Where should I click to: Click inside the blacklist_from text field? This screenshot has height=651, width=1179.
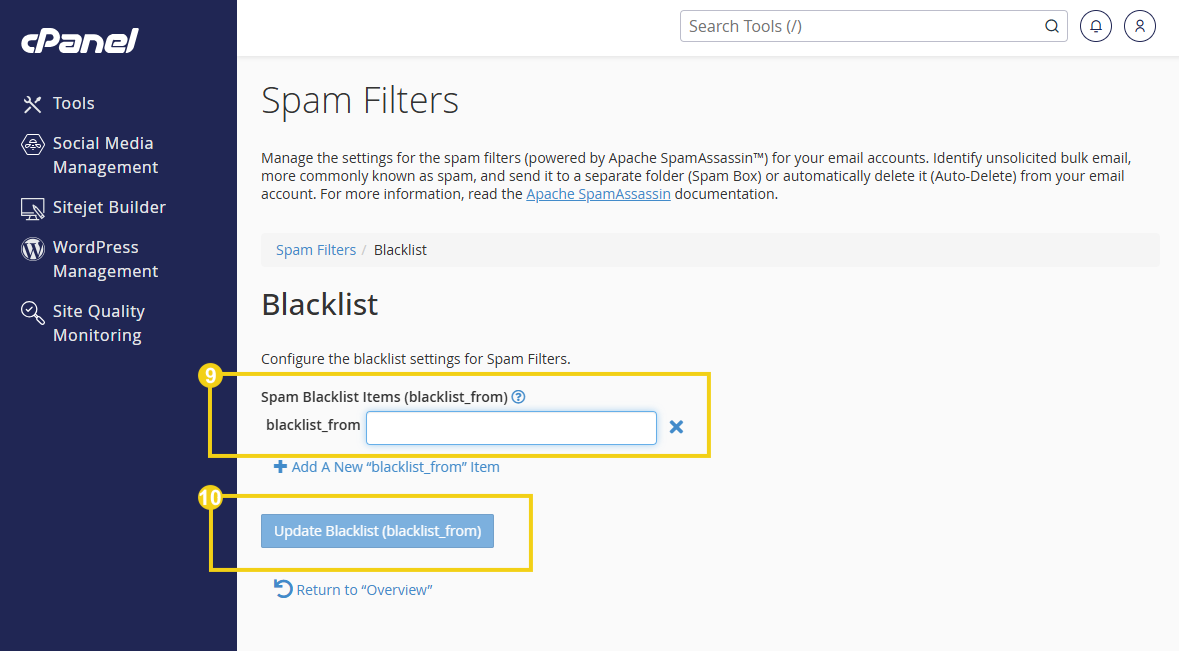(510, 427)
